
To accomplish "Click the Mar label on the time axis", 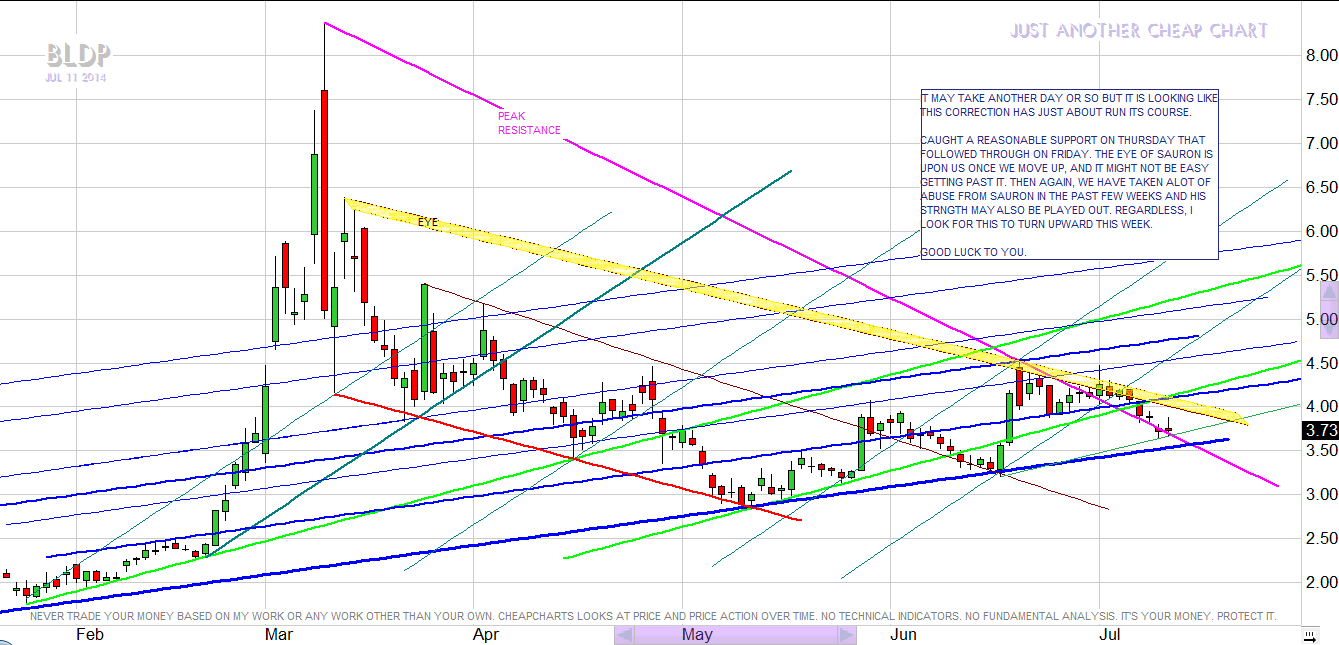I will coord(278,635).
